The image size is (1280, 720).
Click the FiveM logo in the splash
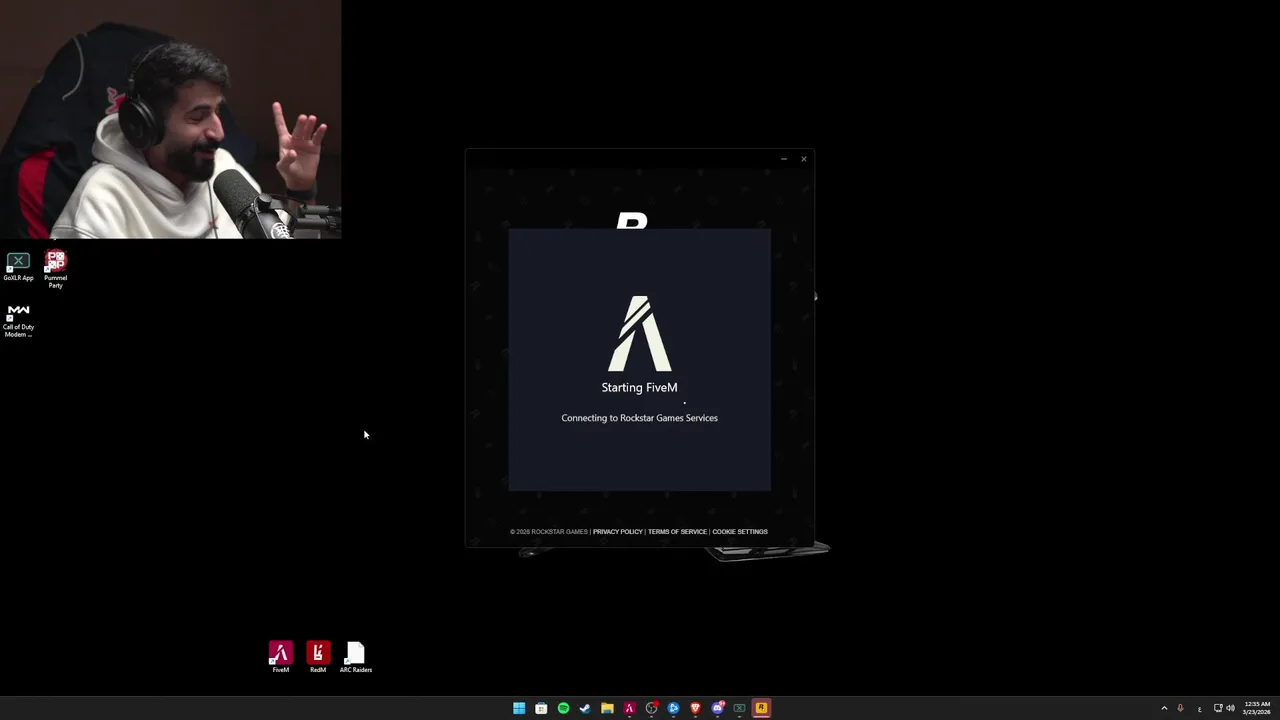(639, 333)
